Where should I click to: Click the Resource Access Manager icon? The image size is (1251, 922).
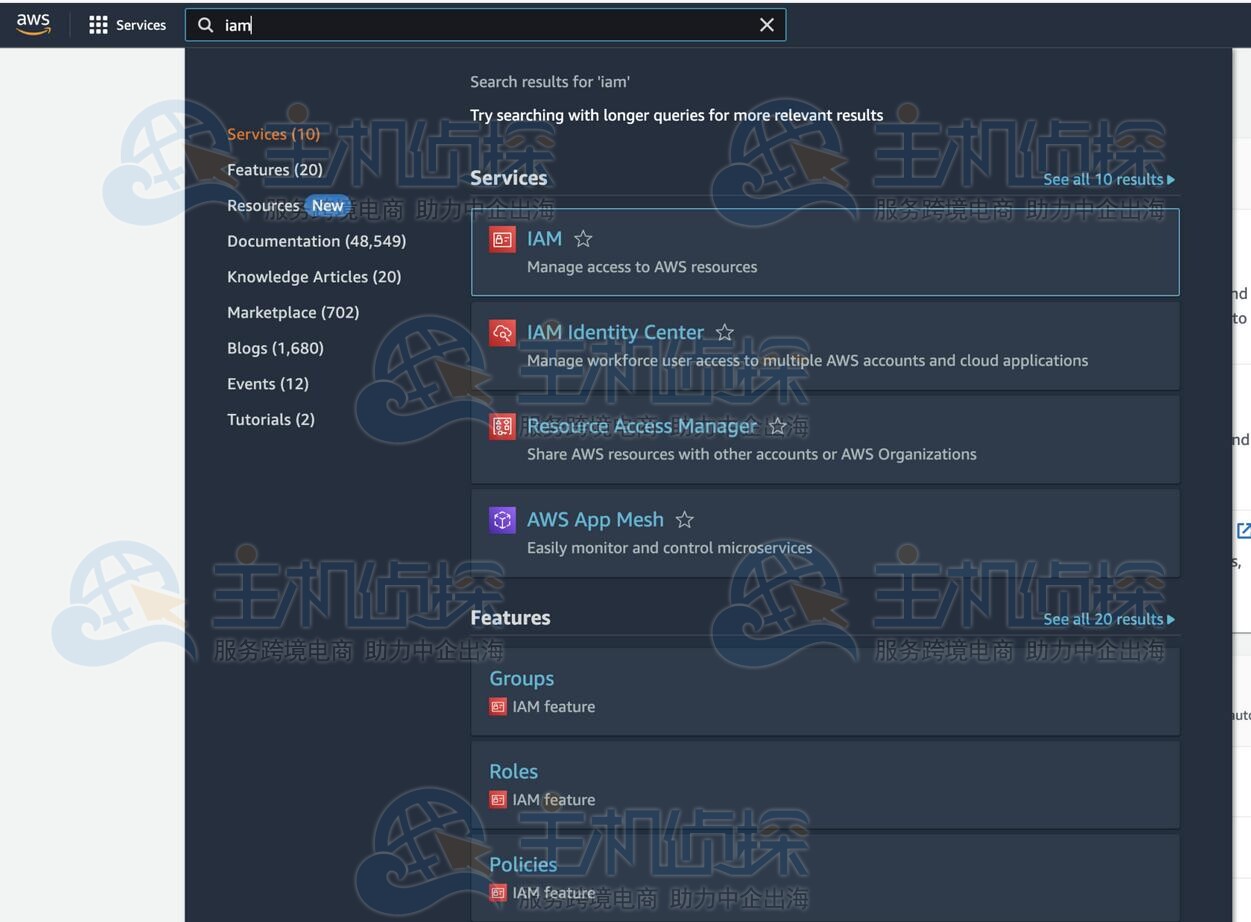pos(502,427)
